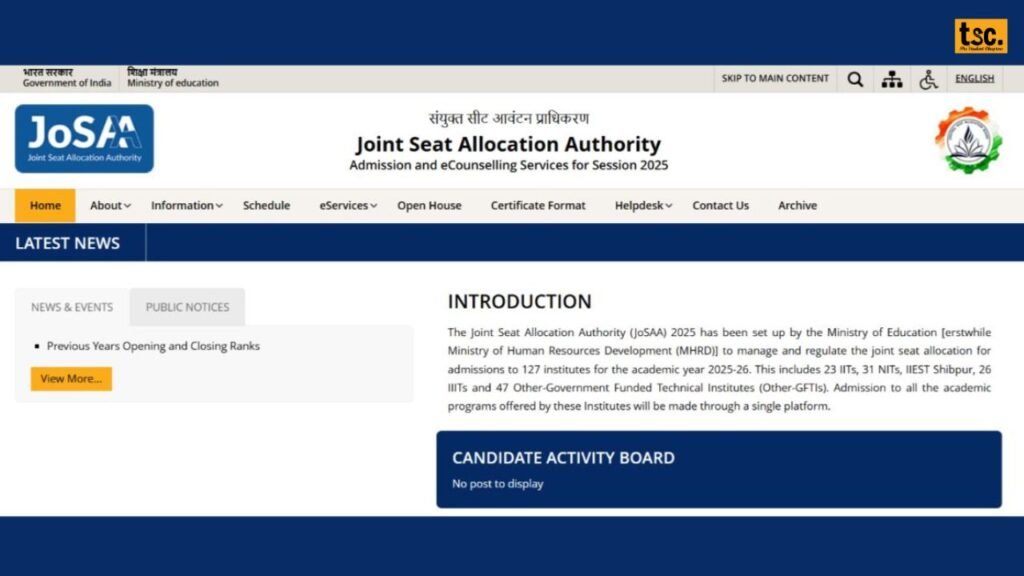The width and height of the screenshot is (1024, 576).
Task: Open the Certificate Format page
Action: click(x=538, y=205)
